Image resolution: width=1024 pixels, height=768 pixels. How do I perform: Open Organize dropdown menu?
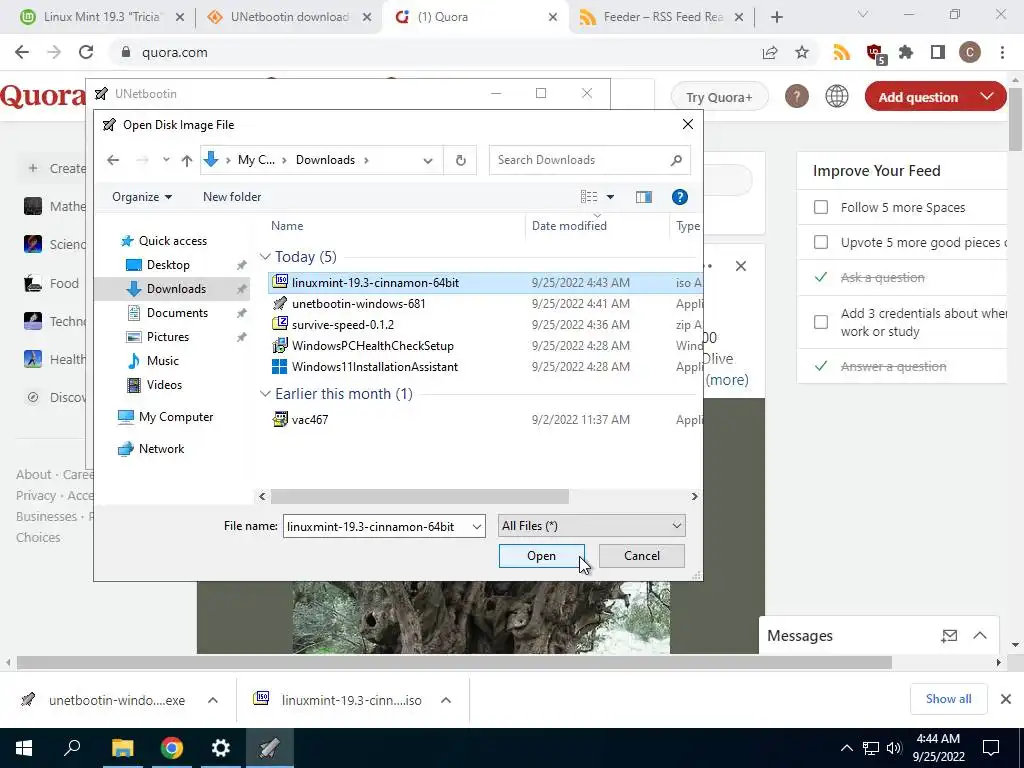[142, 197]
